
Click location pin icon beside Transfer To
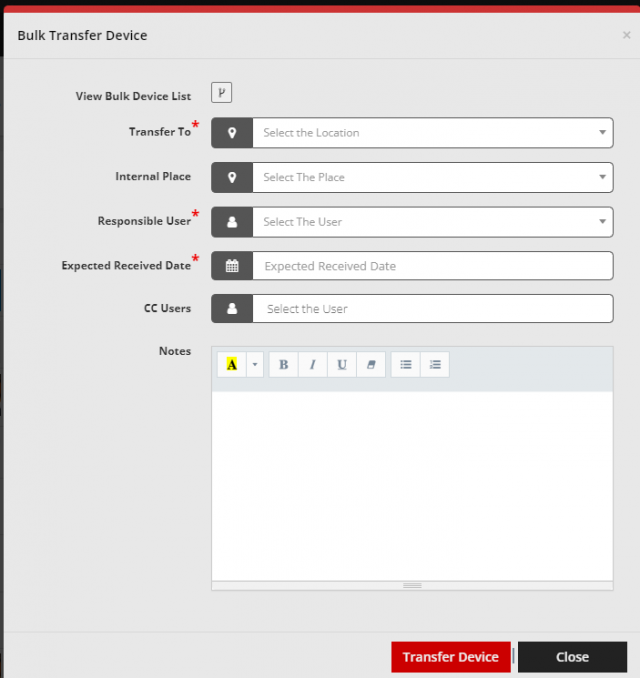[x=232, y=133]
